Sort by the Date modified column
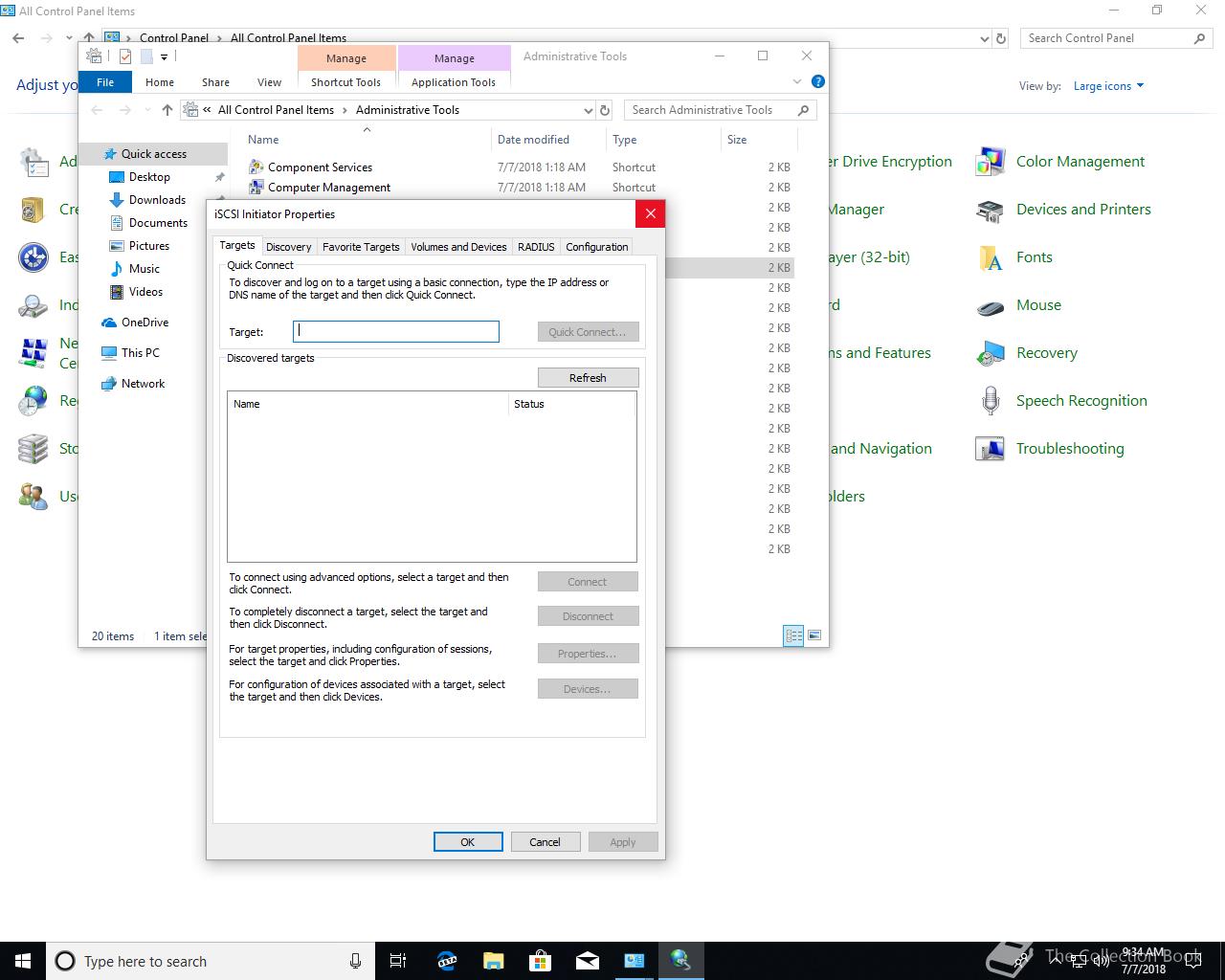The image size is (1225, 980). [548, 140]
